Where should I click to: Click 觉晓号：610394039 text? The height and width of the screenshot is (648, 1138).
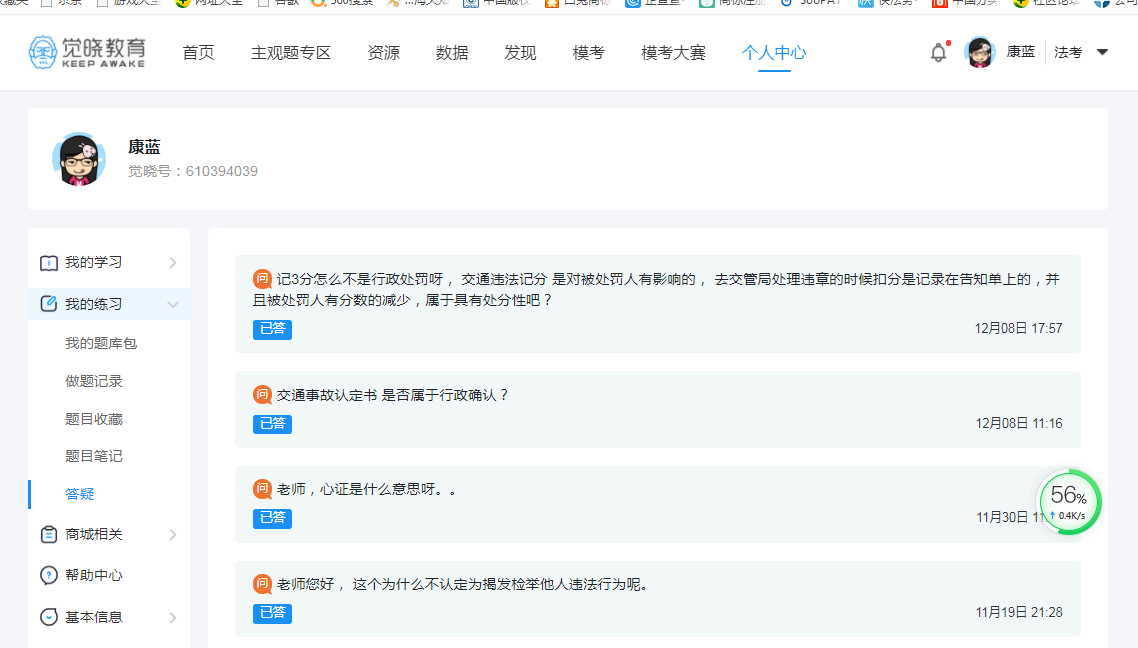click(193, 171)
